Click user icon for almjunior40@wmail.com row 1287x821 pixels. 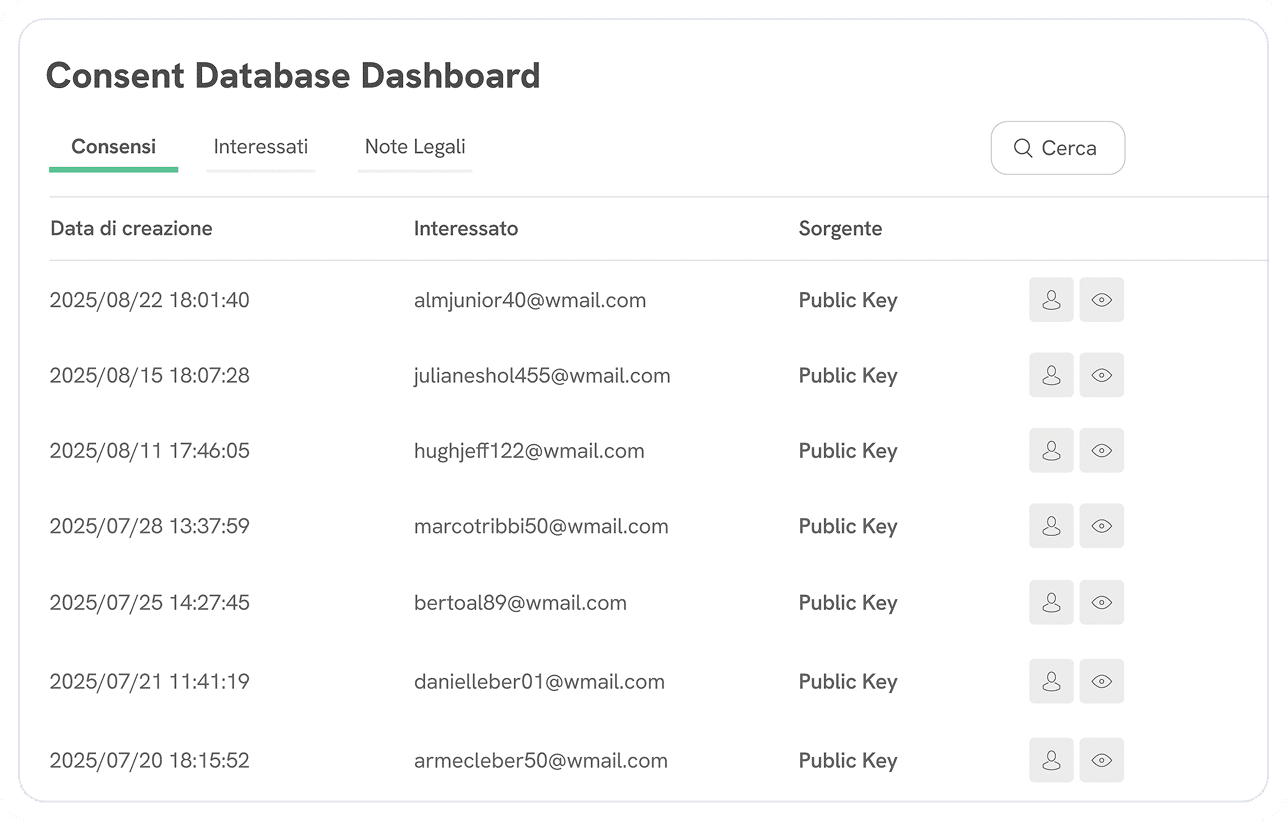1051,300
